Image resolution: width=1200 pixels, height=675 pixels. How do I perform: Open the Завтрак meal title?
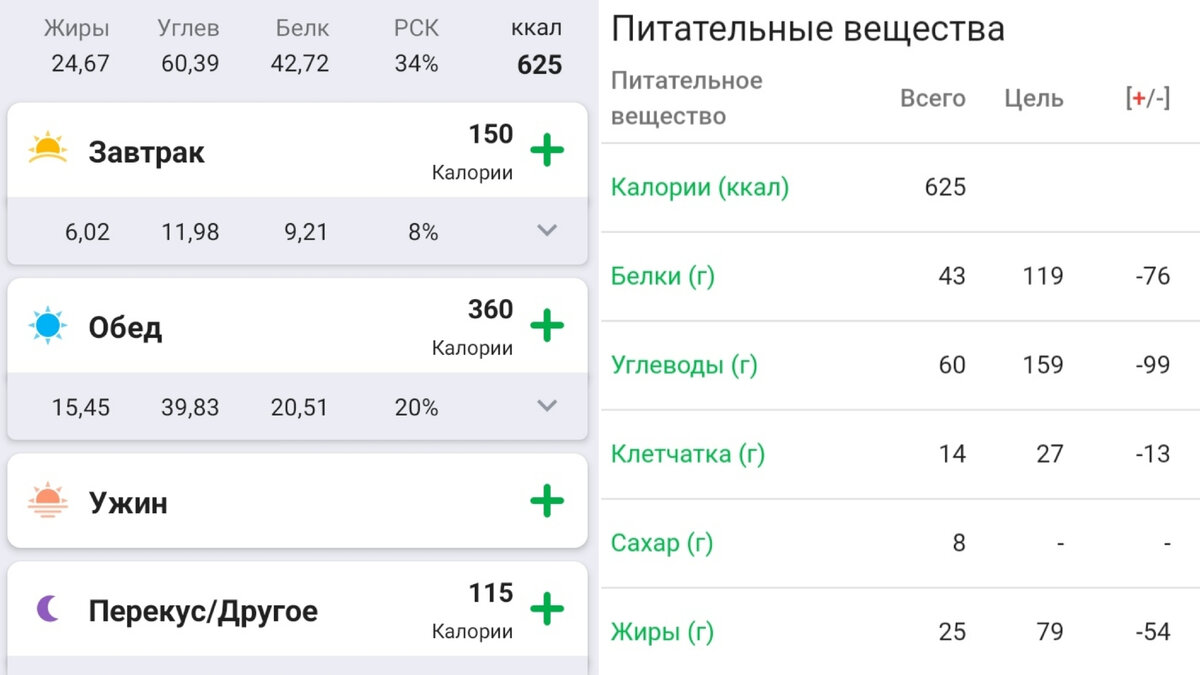coord(146,152)
